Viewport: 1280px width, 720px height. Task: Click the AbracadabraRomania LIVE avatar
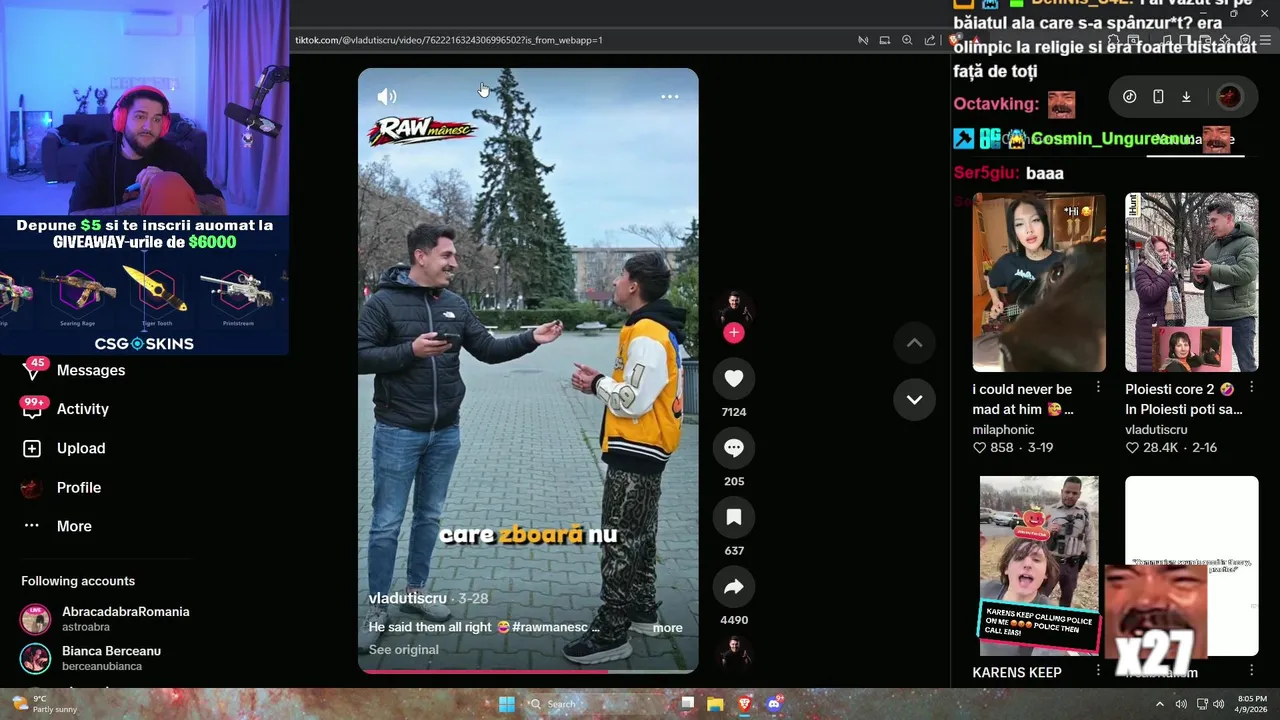coord(35,619)
